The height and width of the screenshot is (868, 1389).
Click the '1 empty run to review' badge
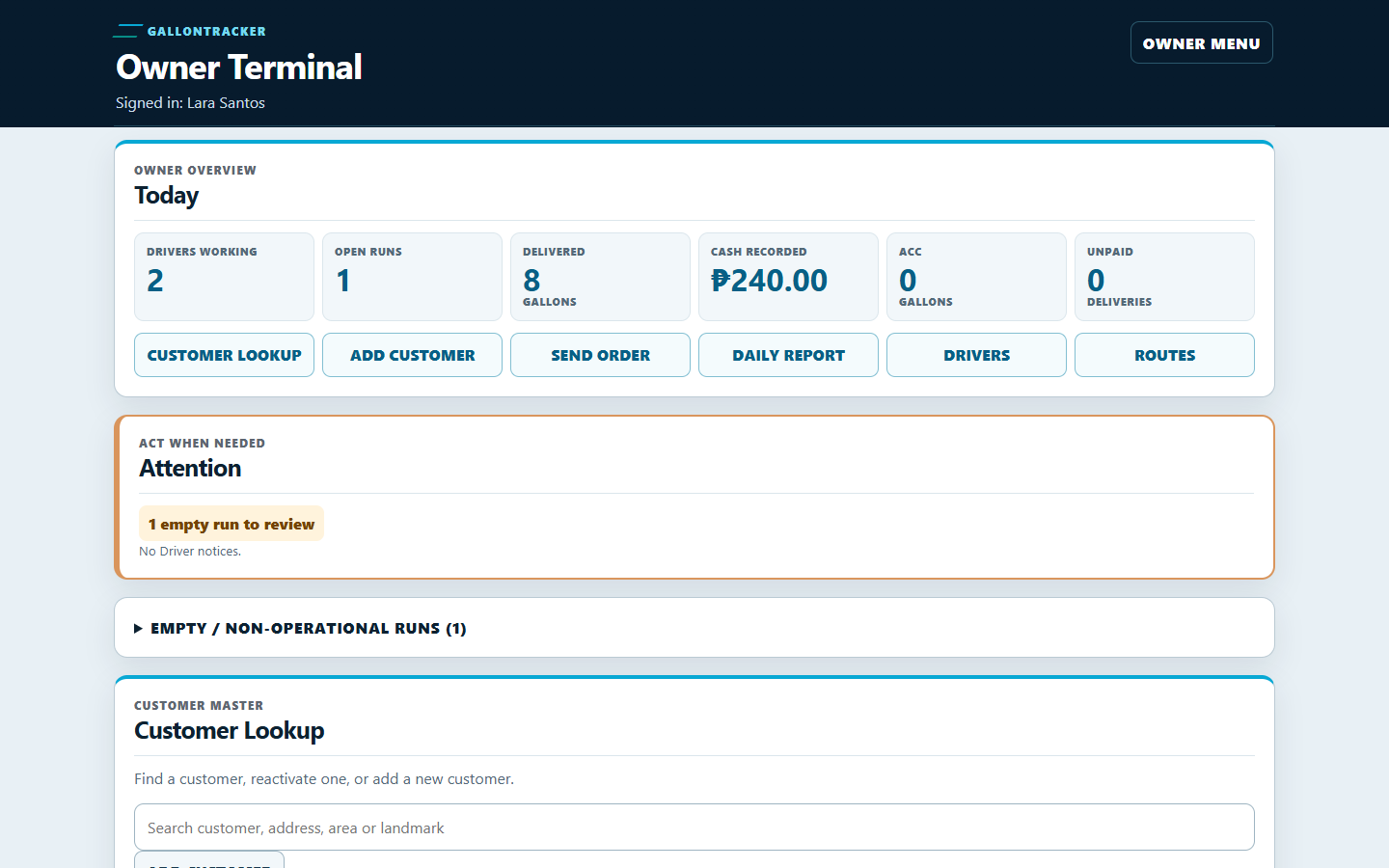231,524
